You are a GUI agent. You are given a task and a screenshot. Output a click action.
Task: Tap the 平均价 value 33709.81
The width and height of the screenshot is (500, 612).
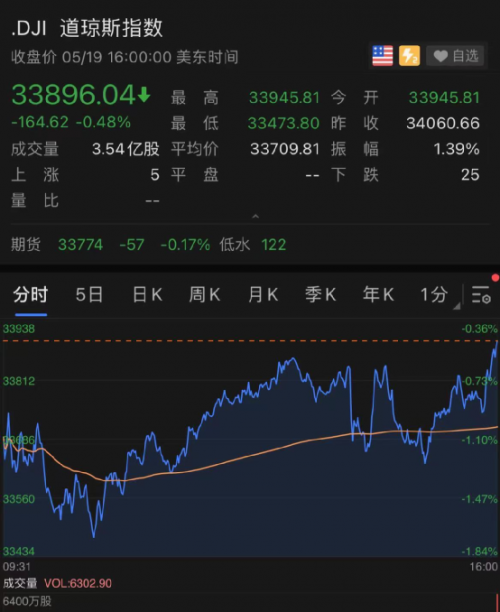pos(285,149)
